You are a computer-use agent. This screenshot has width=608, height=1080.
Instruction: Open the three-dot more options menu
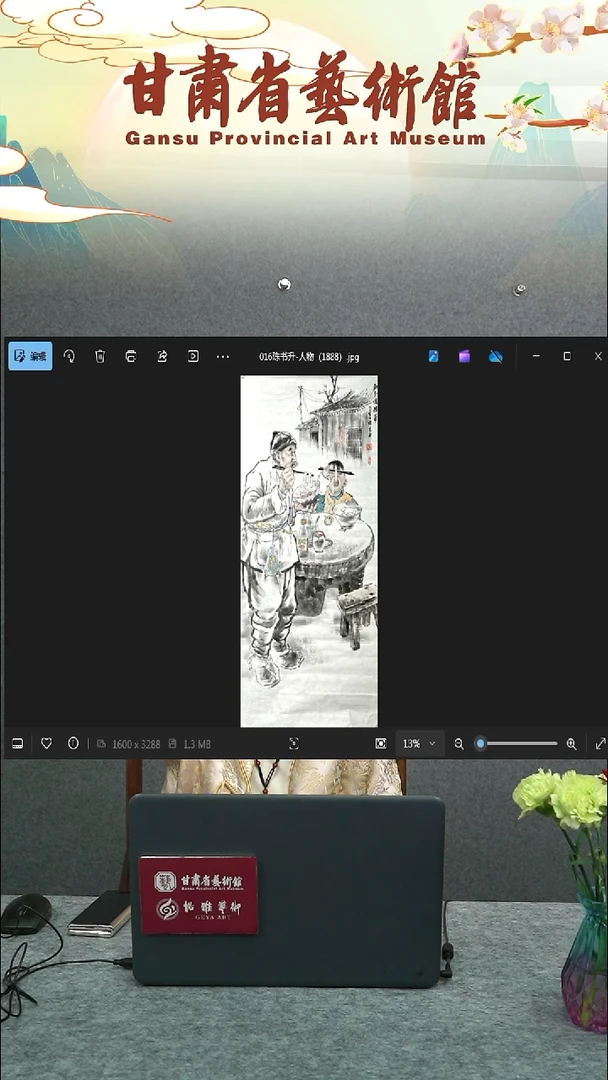click(223, 356)
